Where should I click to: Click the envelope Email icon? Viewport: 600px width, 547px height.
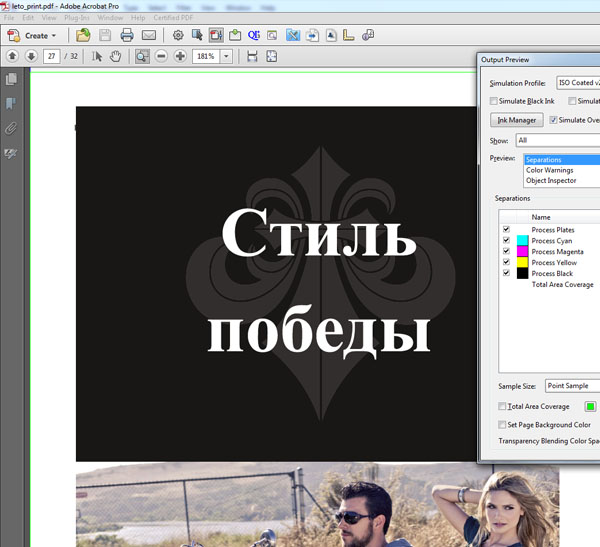click(149, 35)
